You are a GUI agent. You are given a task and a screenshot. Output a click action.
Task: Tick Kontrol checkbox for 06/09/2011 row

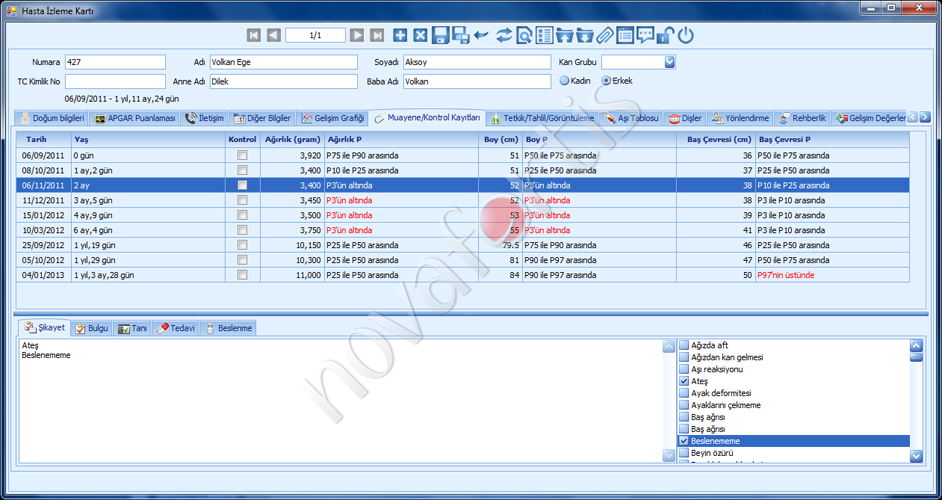click(x=242, y=155)
